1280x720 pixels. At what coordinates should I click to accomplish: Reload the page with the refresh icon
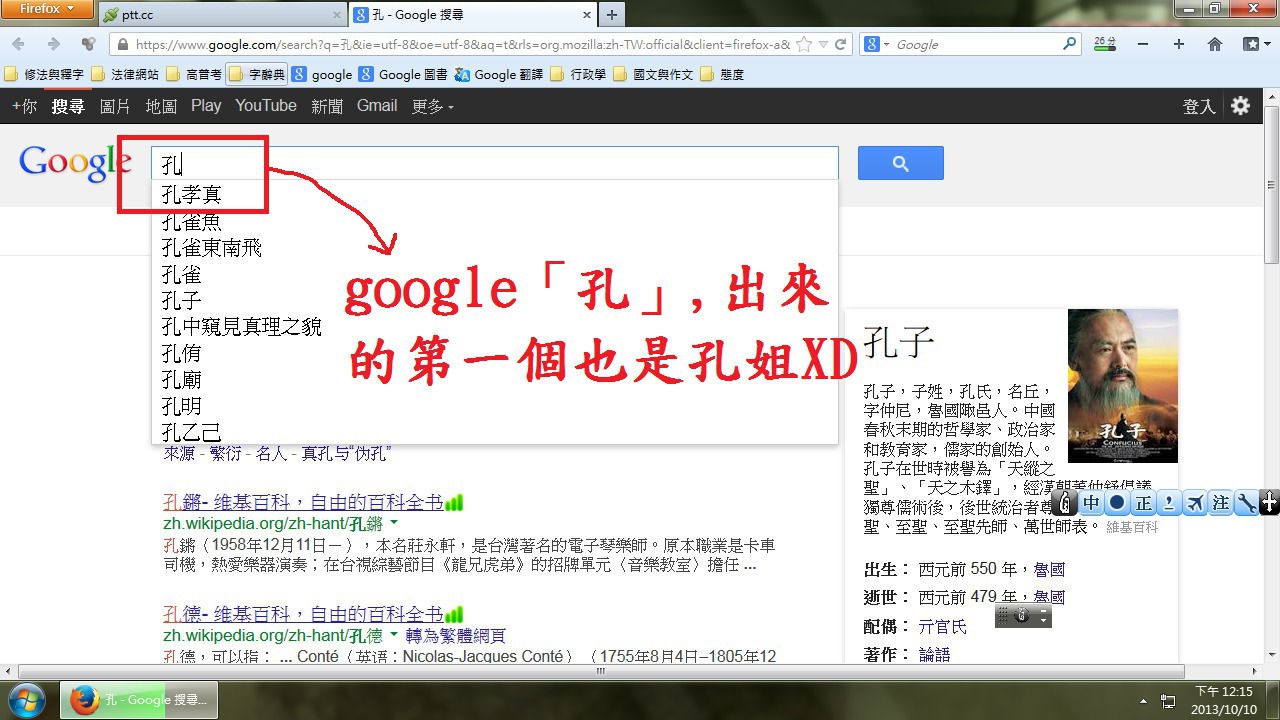click(x=841, y=45)
